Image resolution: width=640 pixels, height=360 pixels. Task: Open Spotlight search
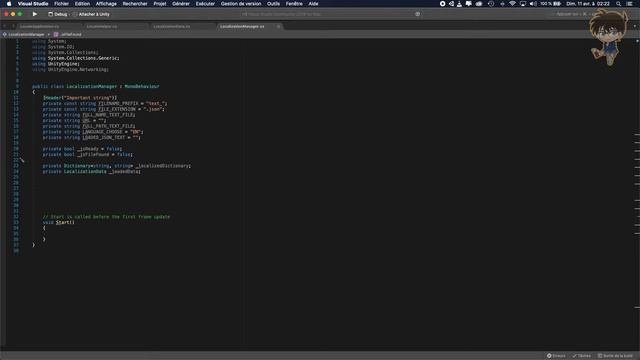pyautogui.click(x=619, y=4)
